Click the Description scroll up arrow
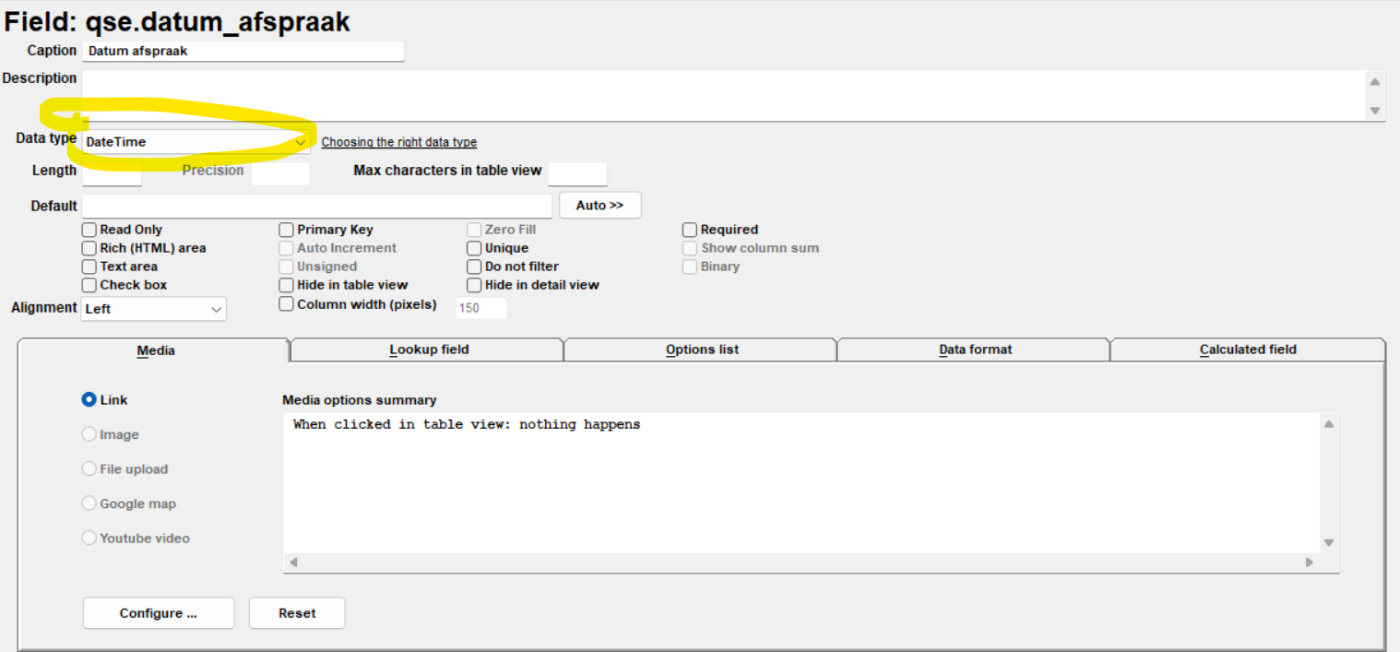Image resolution: width=1400 pixels, height=652 pixels. pos(1375,82)
